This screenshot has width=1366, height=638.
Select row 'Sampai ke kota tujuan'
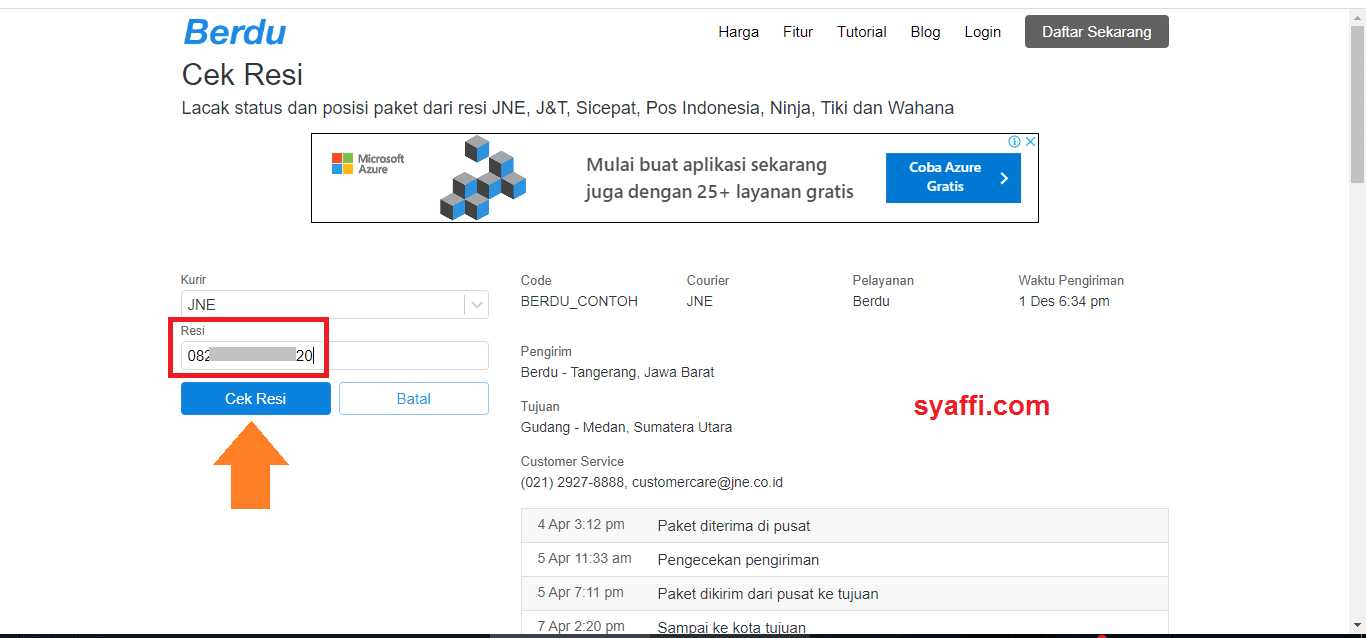(x=845, y=625)
